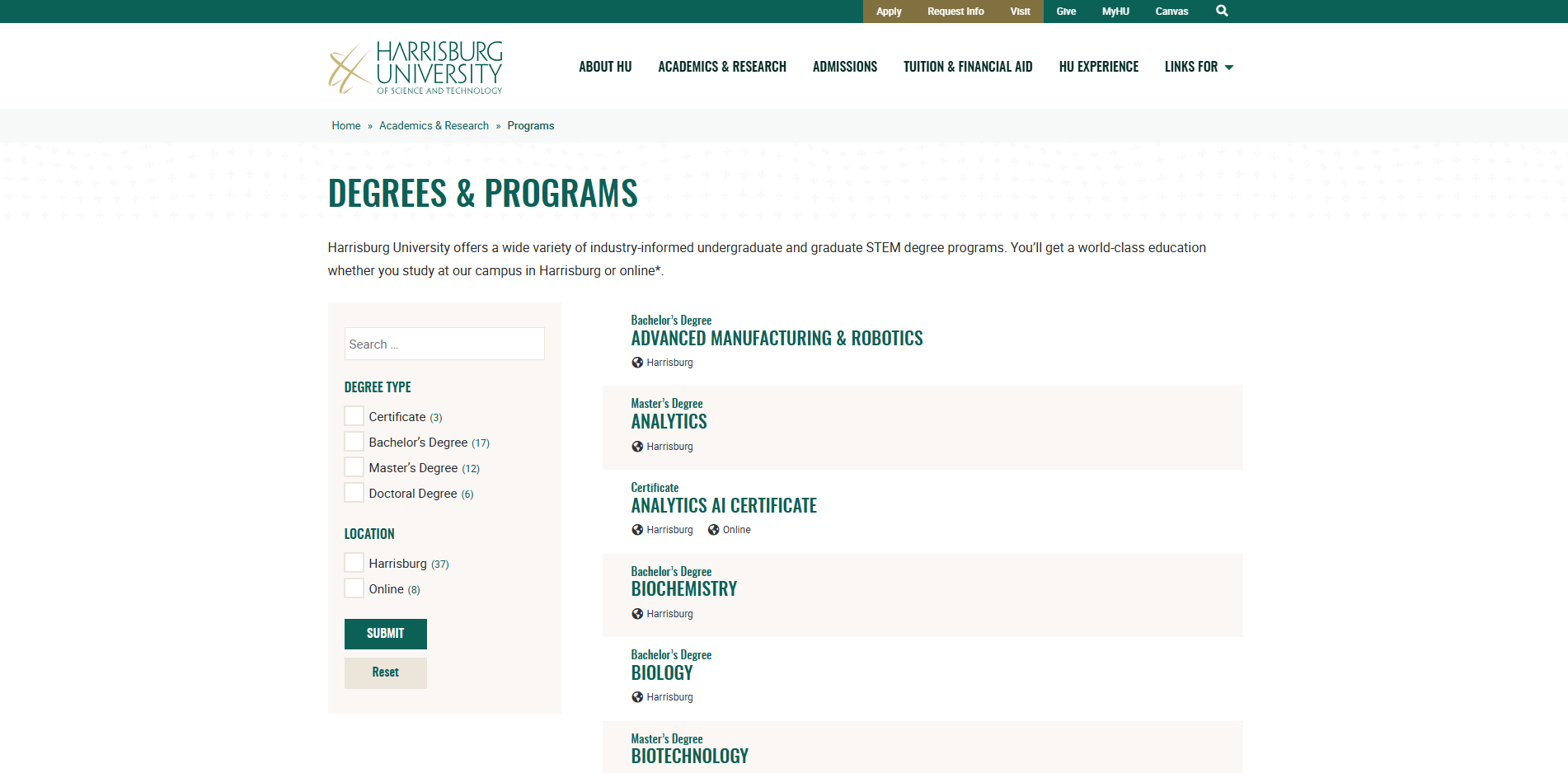Click Harrisburg globe icon under Analytics AI Certificate
The height and width of the screenshot is (773, 1568).
pyautogui.click(x=637, y=530)
